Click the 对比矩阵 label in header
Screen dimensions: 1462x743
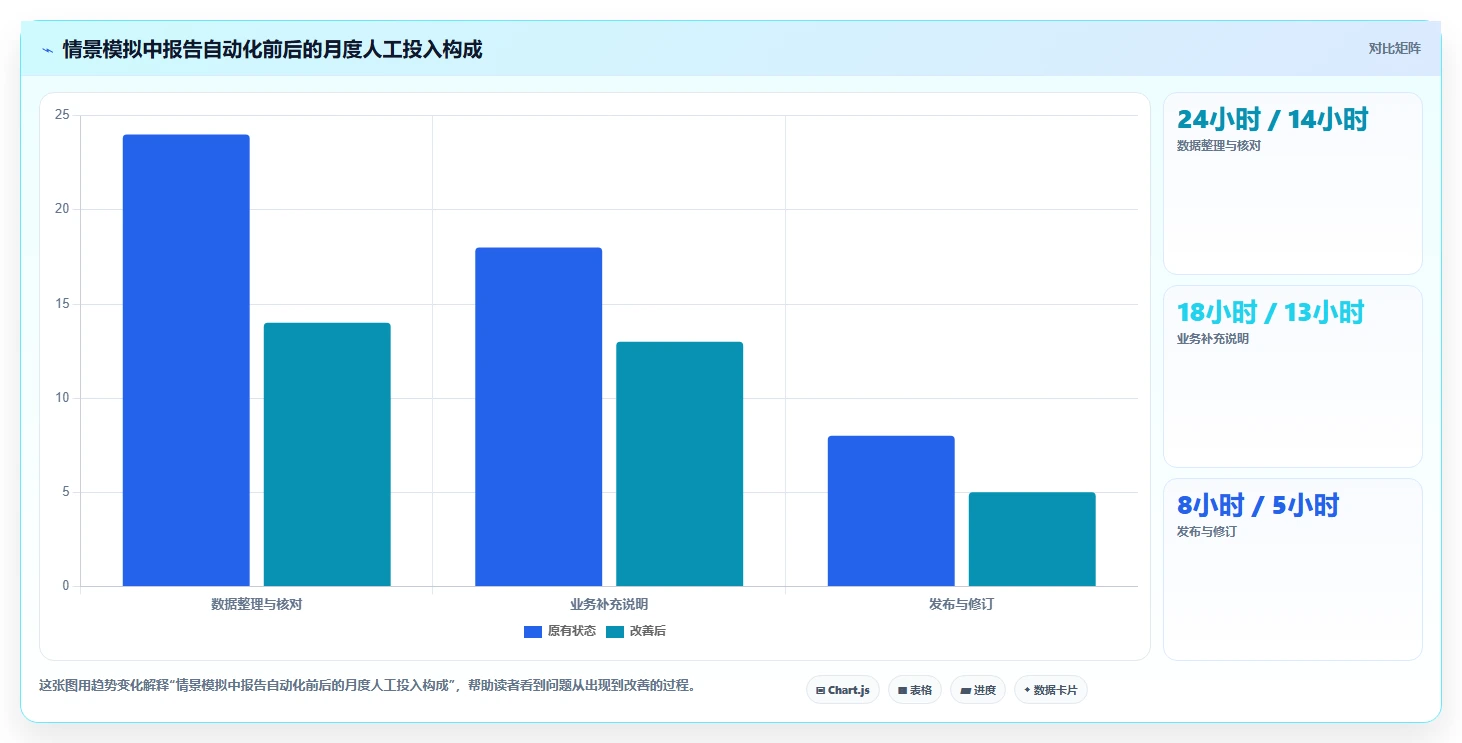coord(1395,48)
